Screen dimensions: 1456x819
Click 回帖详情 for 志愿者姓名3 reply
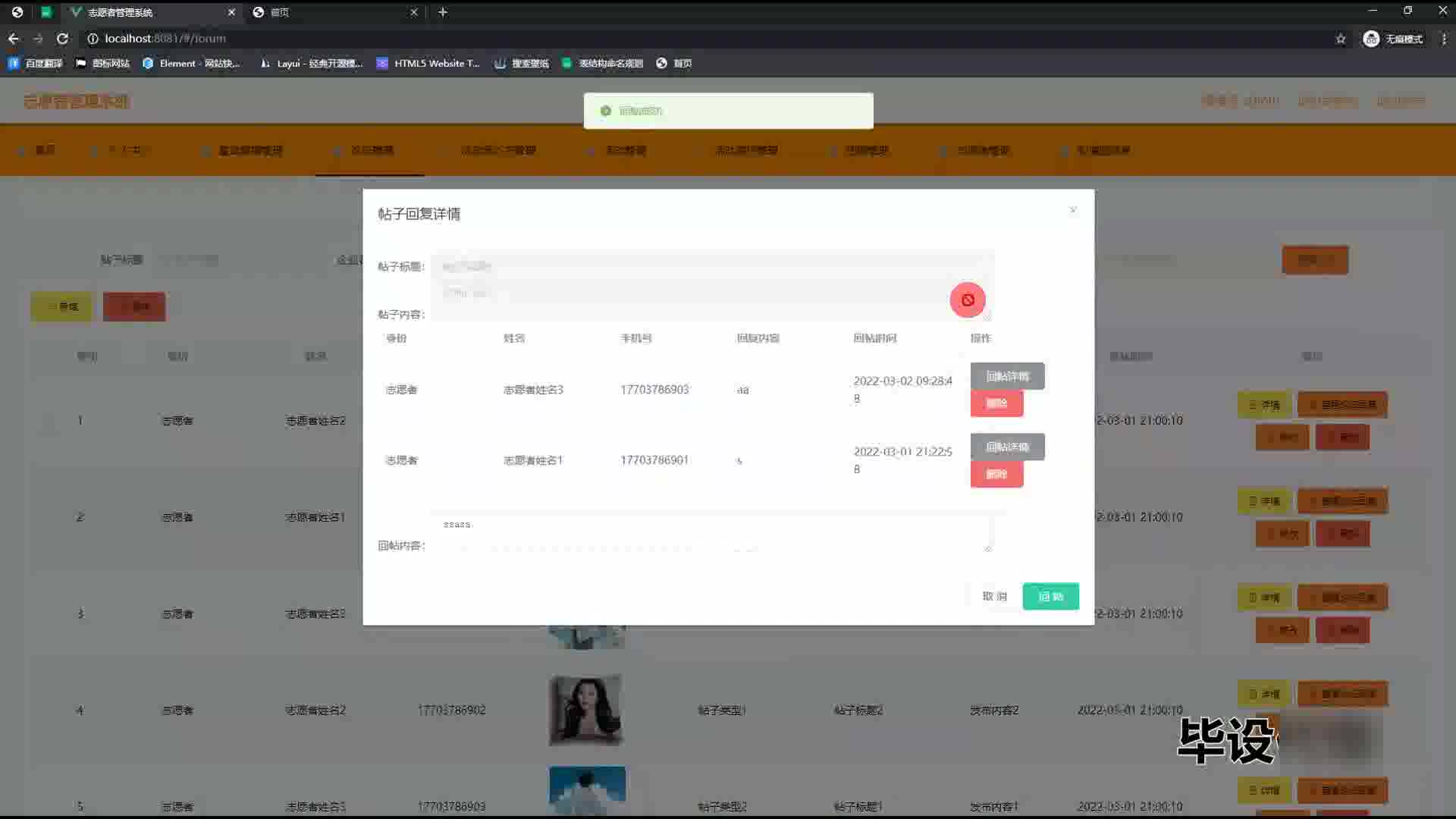(1007, 376)
